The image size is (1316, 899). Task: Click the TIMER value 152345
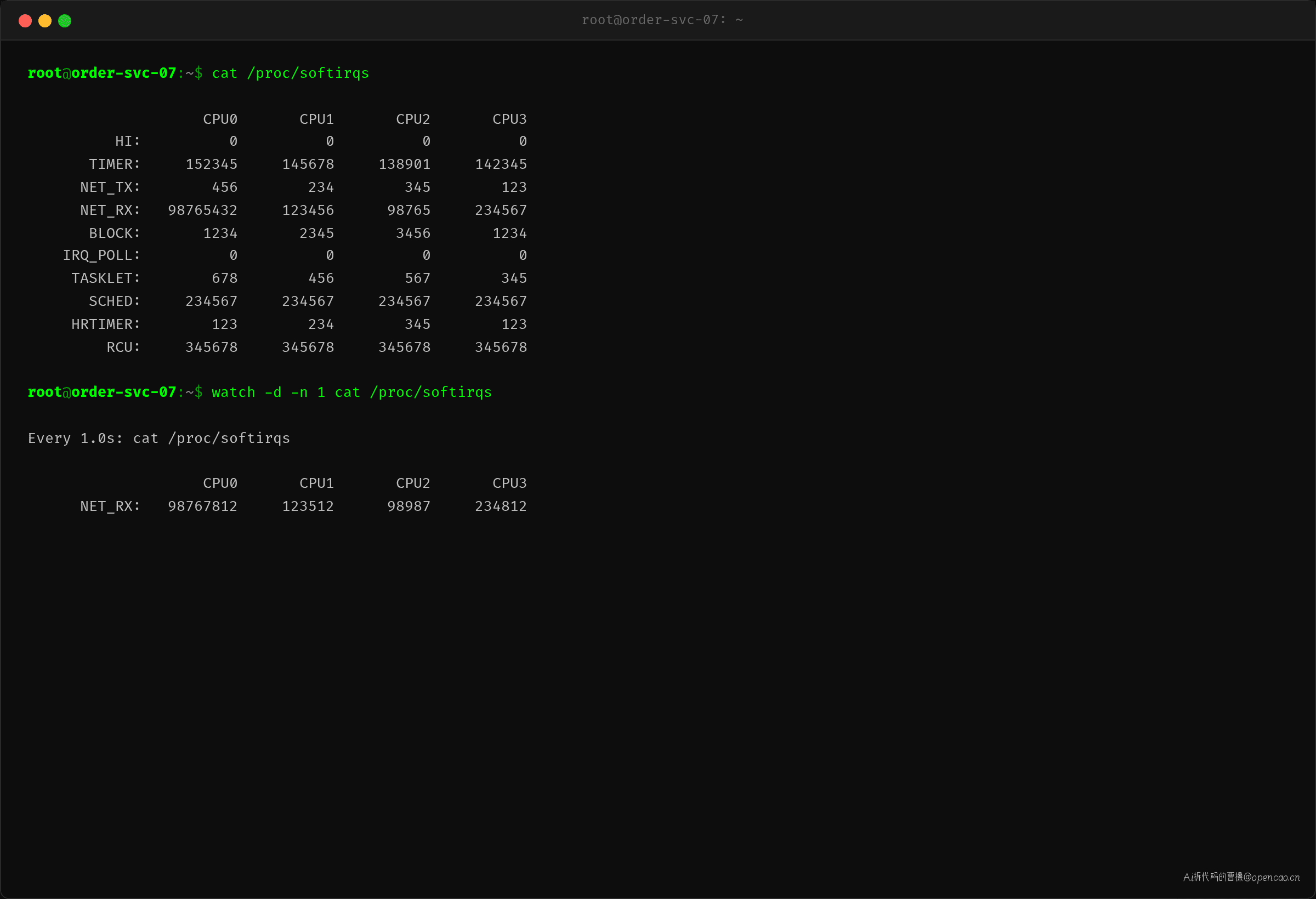coord(211,164)
